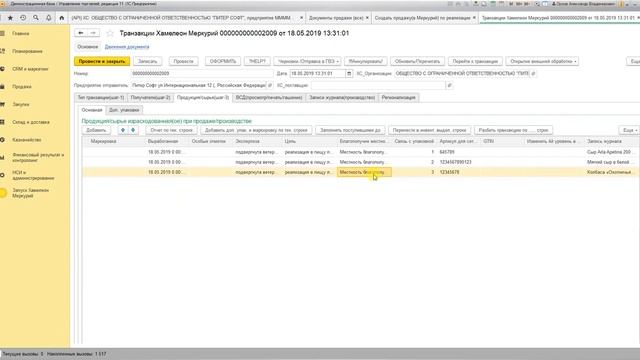Viewport: 640px width, 360px height.
Task: Close the Документы продажи (все) tab
Action: pos(367,18)
